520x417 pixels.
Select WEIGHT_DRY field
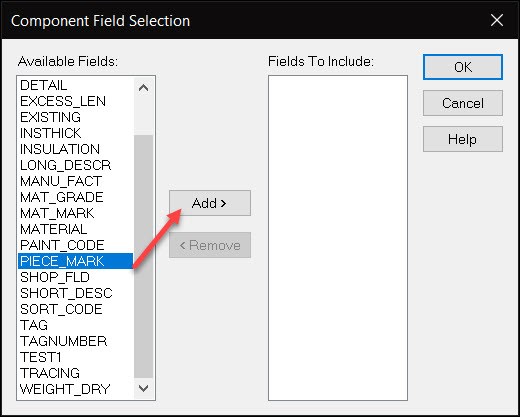tap(76, 389)
